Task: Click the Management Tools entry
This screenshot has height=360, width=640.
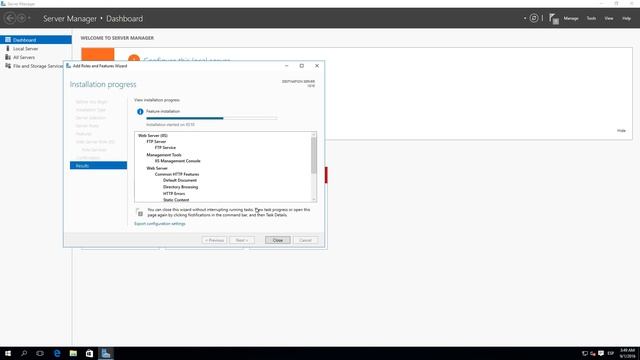Action: point(164,155)
